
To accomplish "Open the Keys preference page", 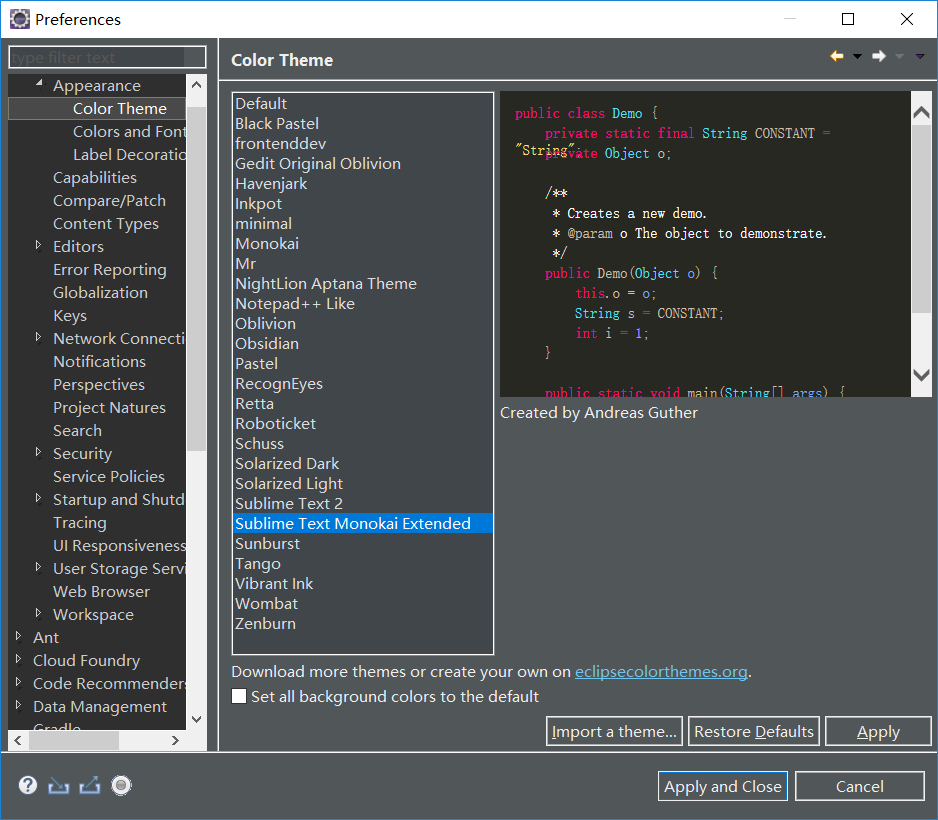I will coord(69,316).
